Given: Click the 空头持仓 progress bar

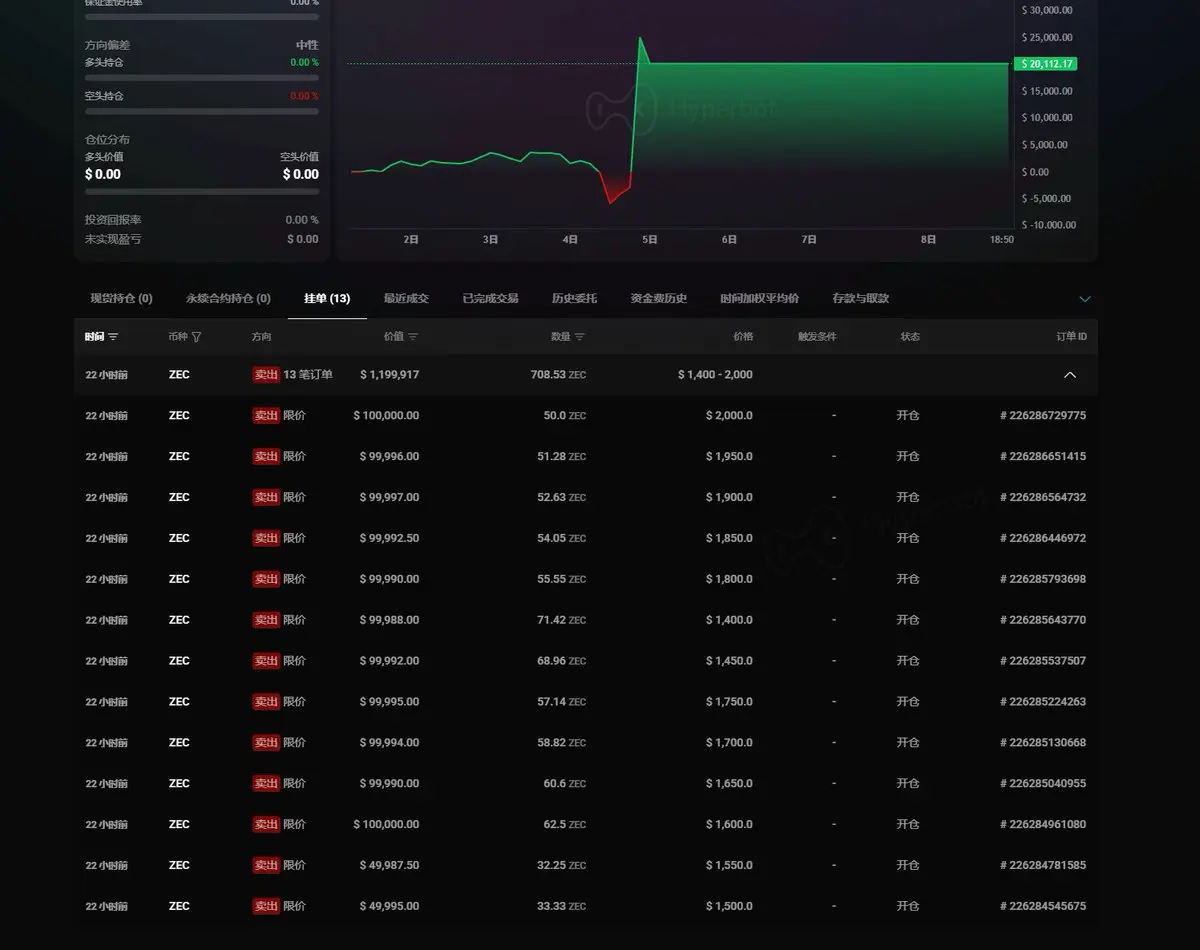Looking at the screenshot, I should coord(202,111).
